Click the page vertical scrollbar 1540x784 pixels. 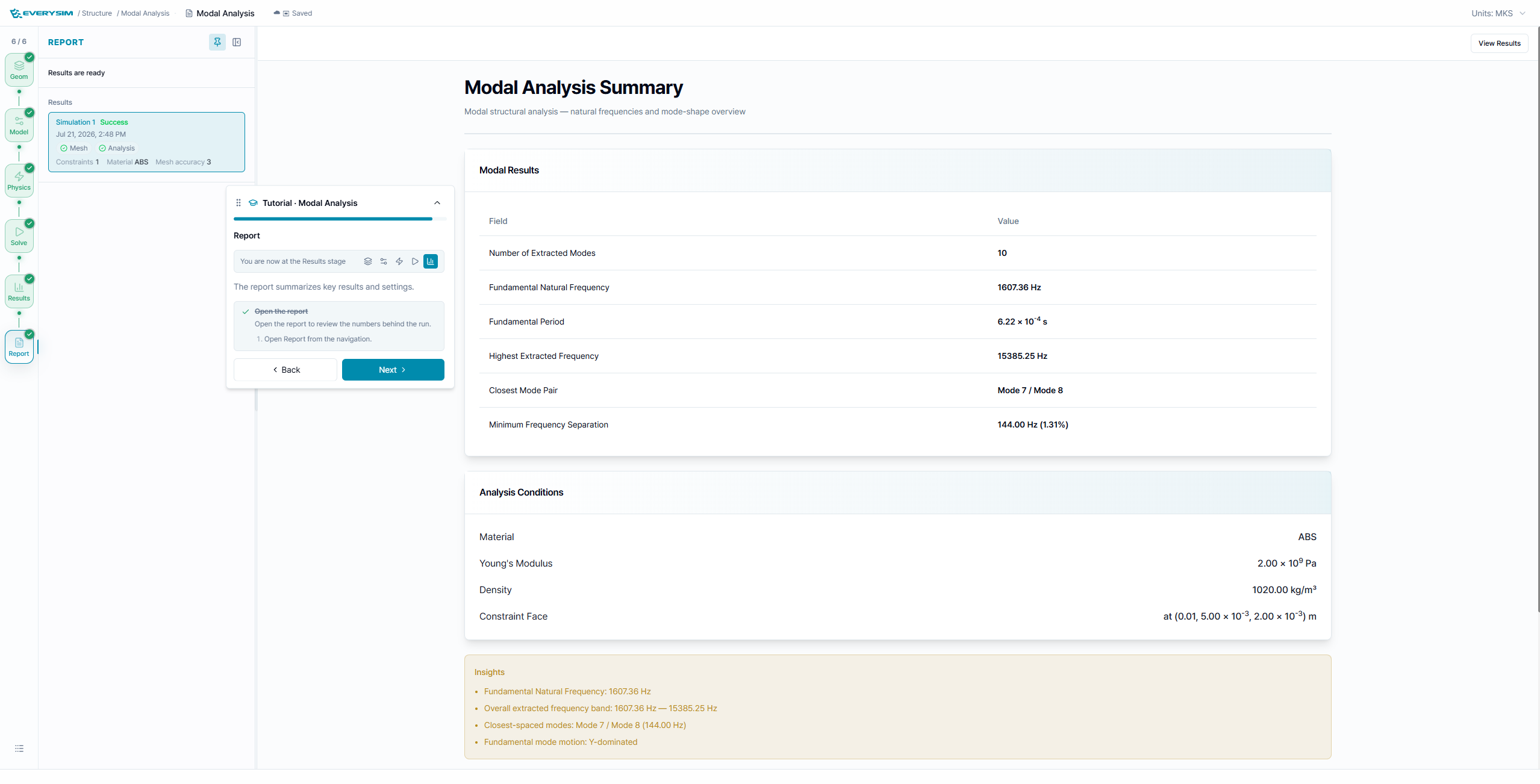(1538, 319)
